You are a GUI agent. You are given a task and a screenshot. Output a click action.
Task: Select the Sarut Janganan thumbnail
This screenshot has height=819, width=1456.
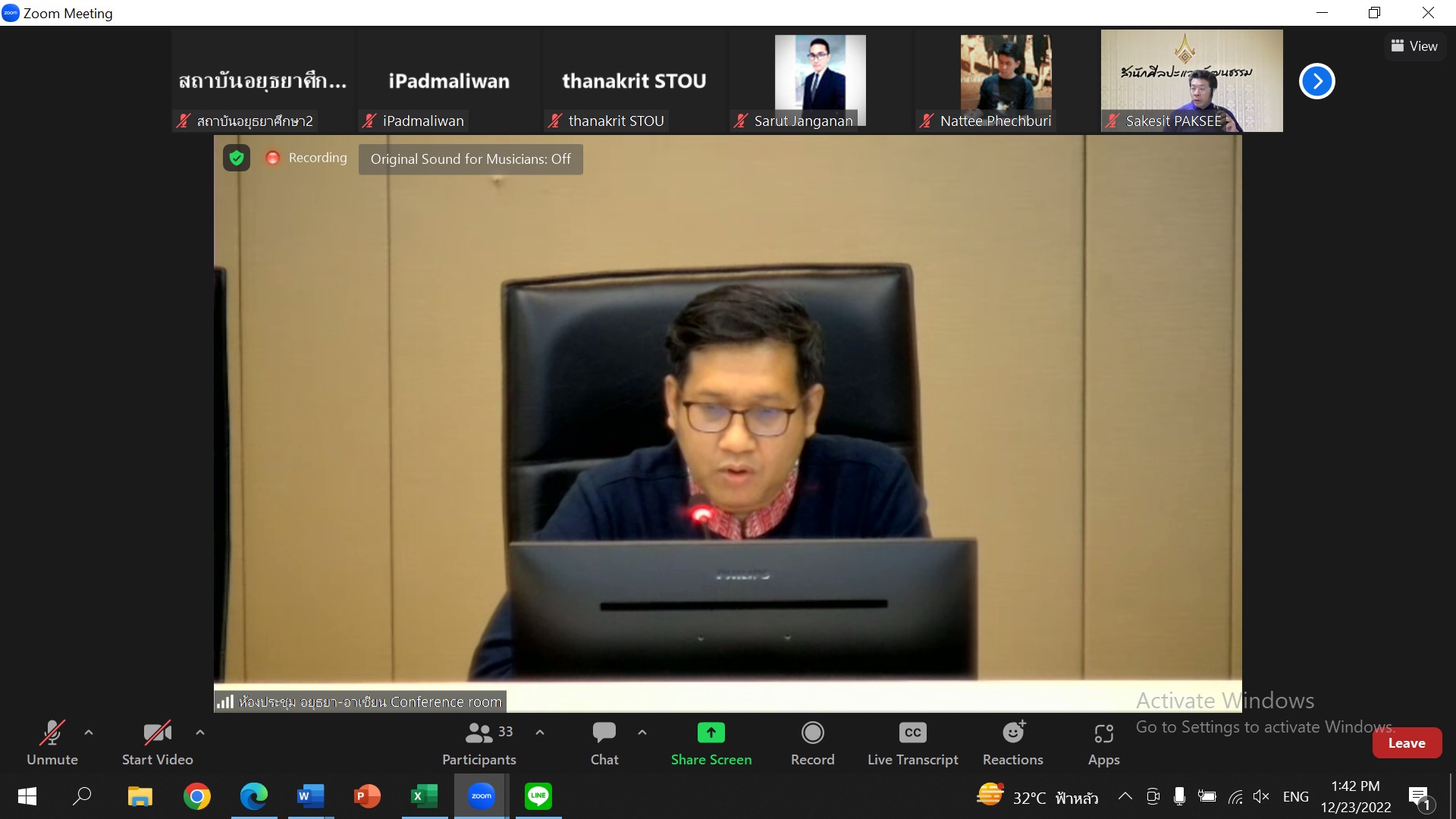821,81
